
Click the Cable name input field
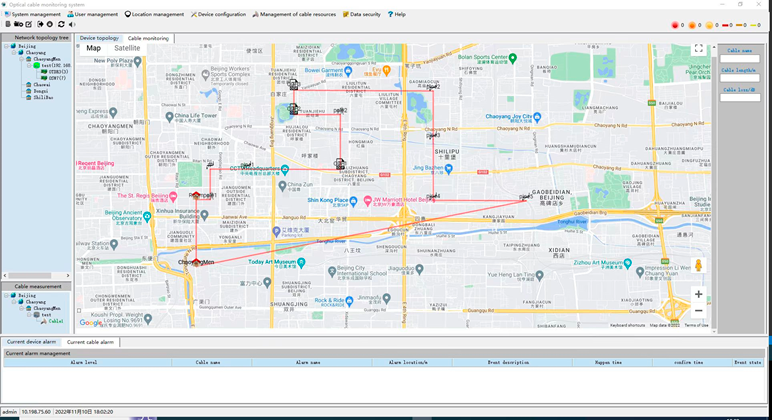(x=739, y=60)
